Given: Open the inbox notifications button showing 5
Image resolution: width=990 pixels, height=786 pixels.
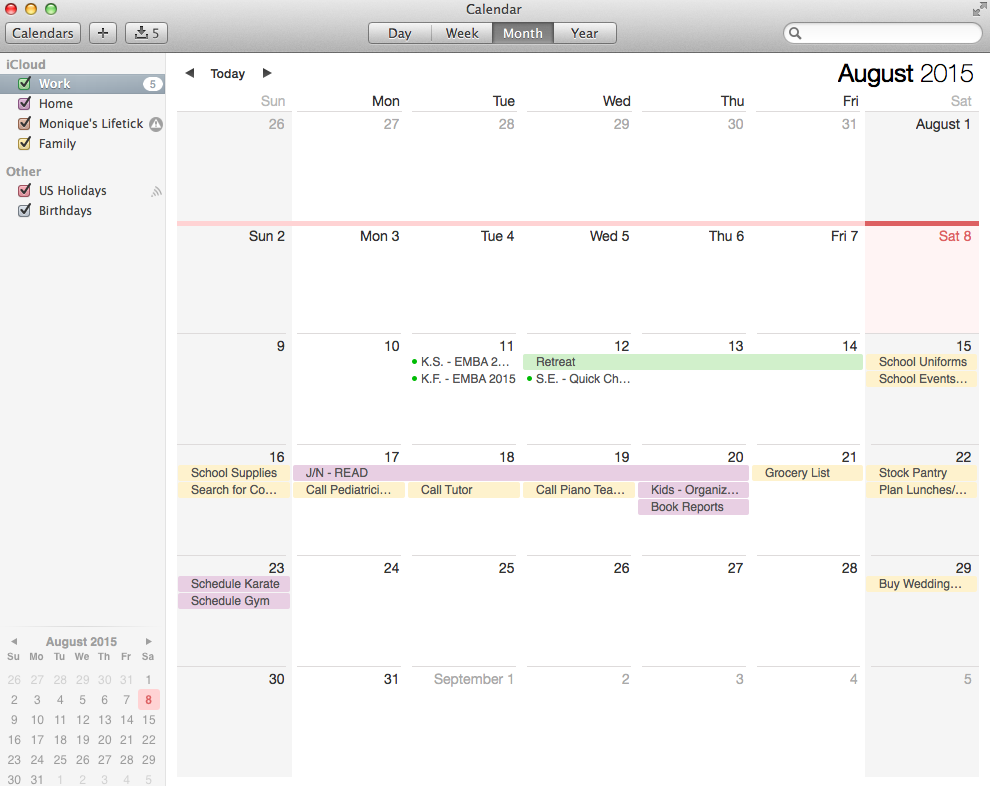Looking at the screenshot, I should pyautogui.click(x=146, y=33).
